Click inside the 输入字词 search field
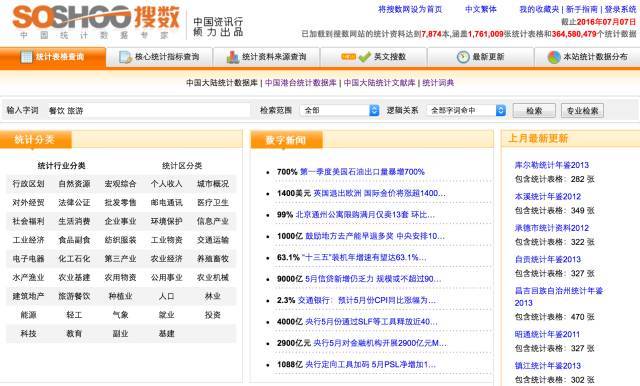This screenshot has width=640, height=386. (148, 110)
